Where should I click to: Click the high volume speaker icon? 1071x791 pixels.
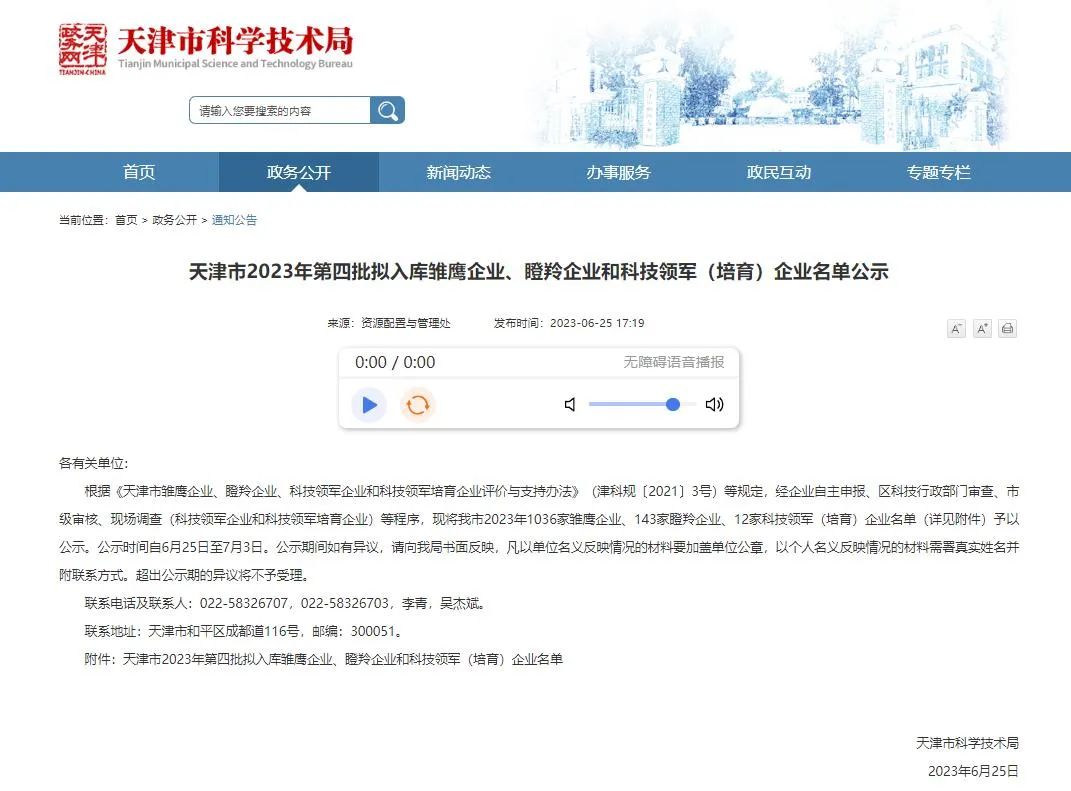pyautogui.click(x=714, y=404)
